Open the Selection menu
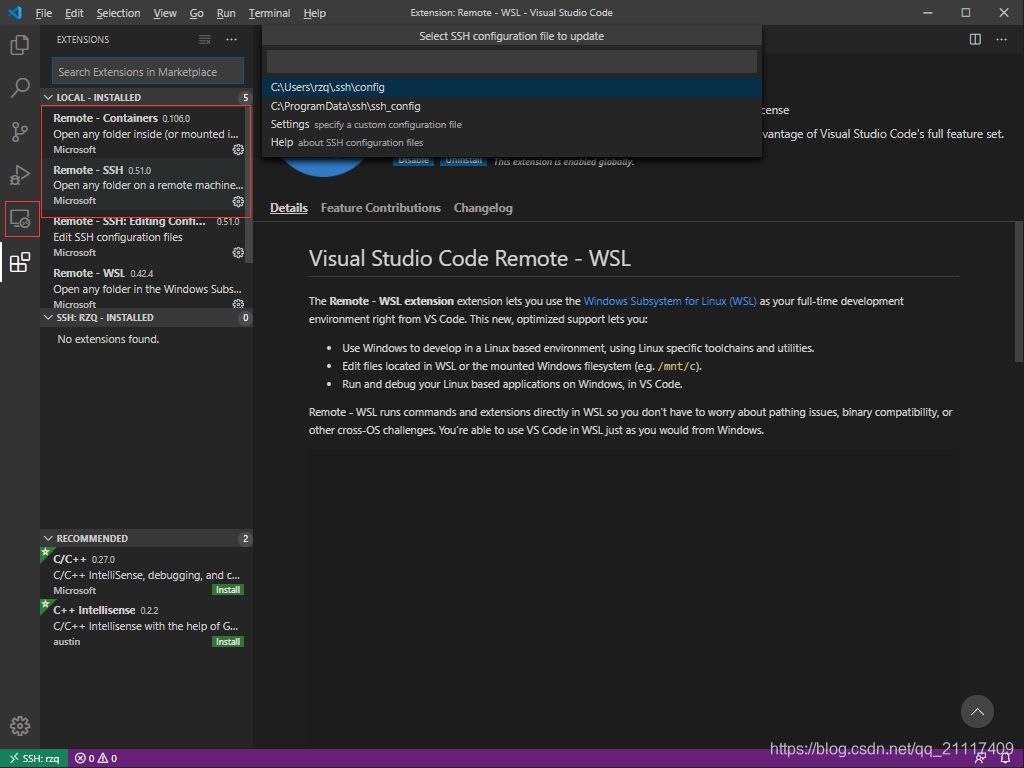The image size is (1024, 768). (x=118, y=13)
